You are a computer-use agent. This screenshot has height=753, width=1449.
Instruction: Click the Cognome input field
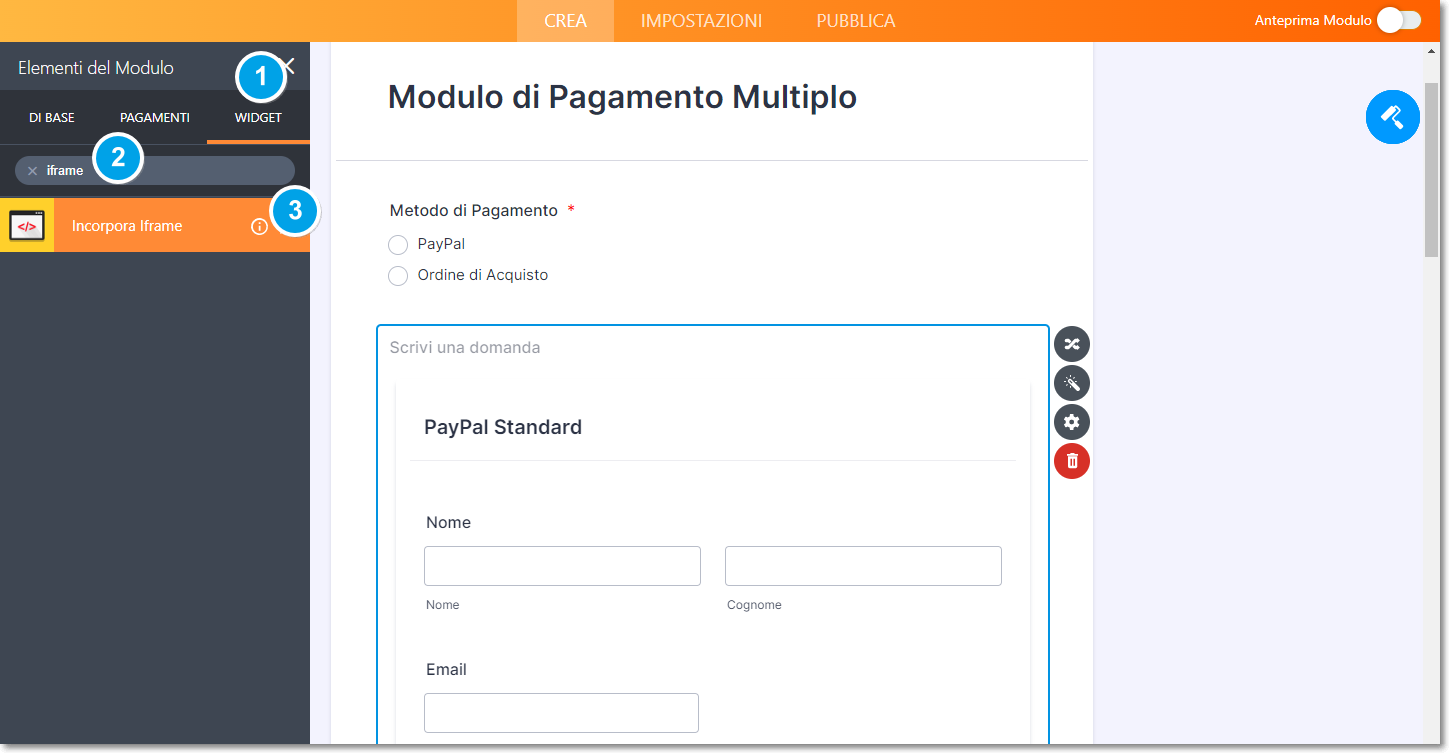tap(863, 566)
